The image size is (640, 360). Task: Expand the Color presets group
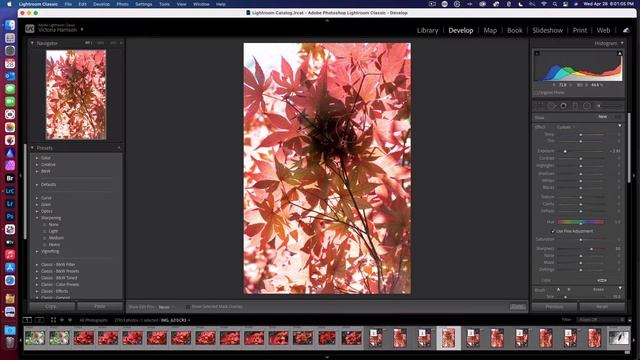click(37, 158)
